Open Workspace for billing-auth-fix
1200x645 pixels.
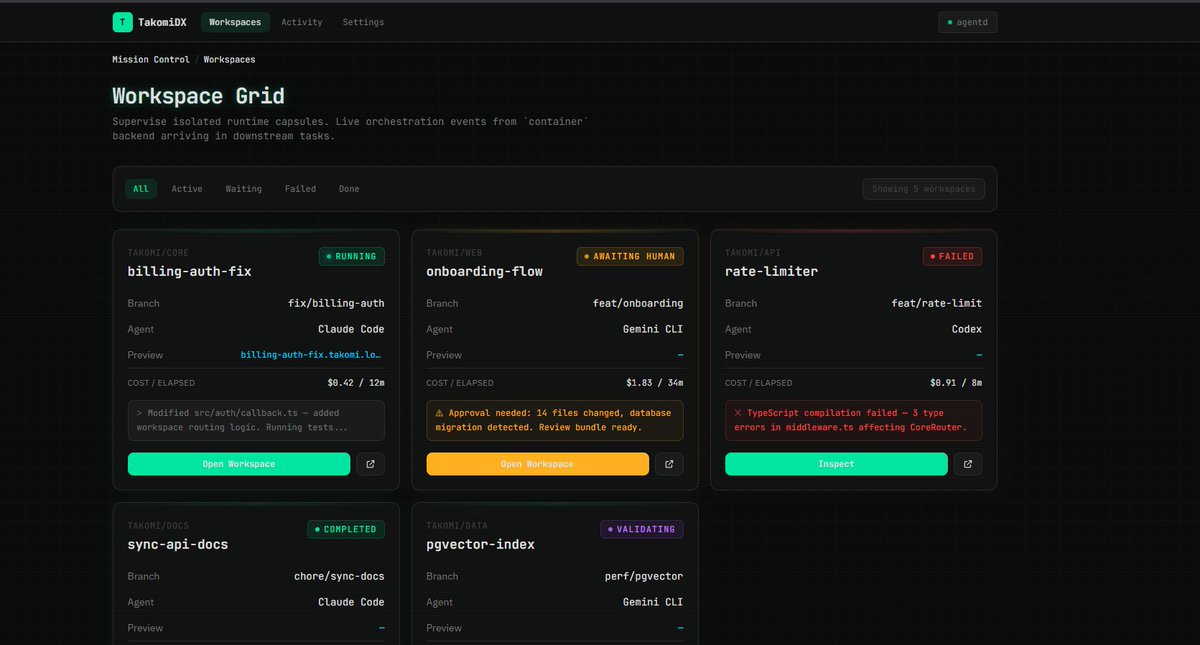tap(239, 464)
